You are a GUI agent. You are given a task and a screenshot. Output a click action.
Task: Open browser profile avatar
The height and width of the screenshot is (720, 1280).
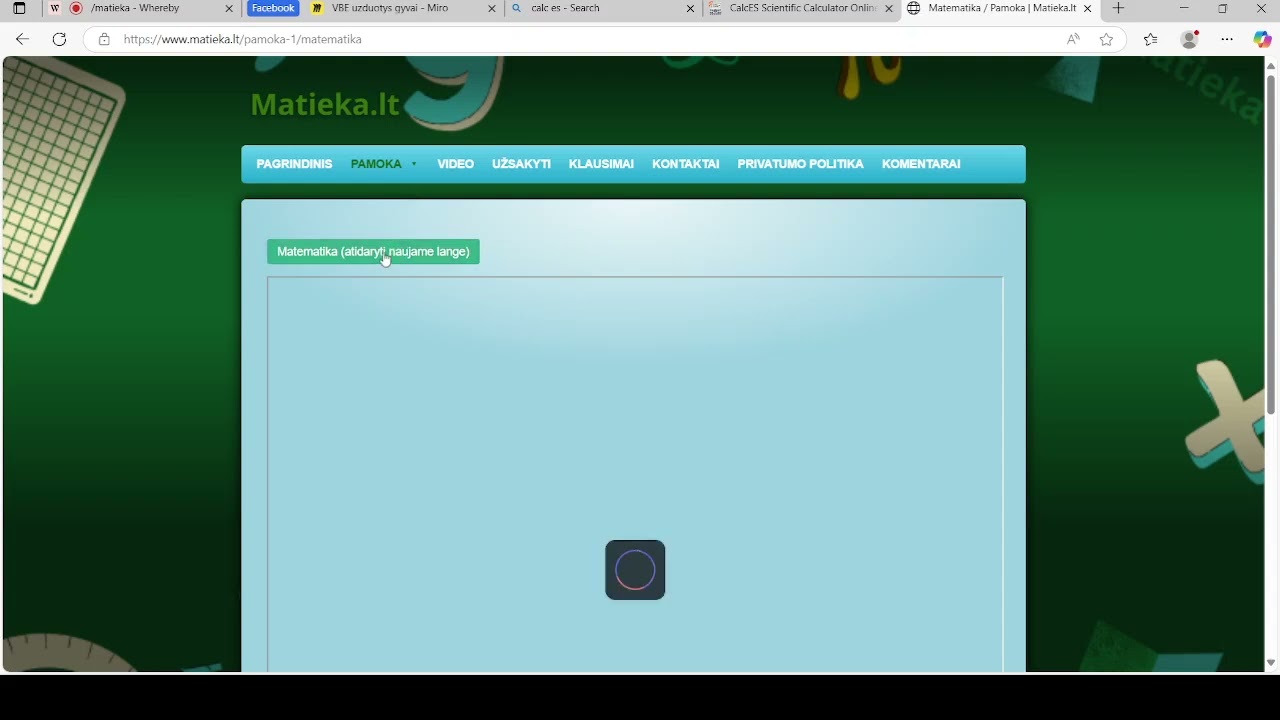pyautogui.click(x=1189, y=39)
